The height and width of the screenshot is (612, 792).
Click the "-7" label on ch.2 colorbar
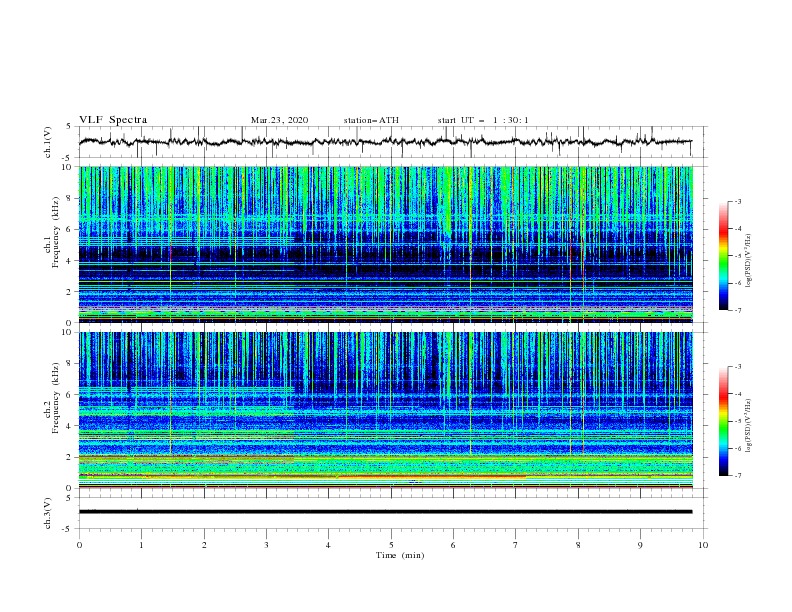click(x=737, y=476)
